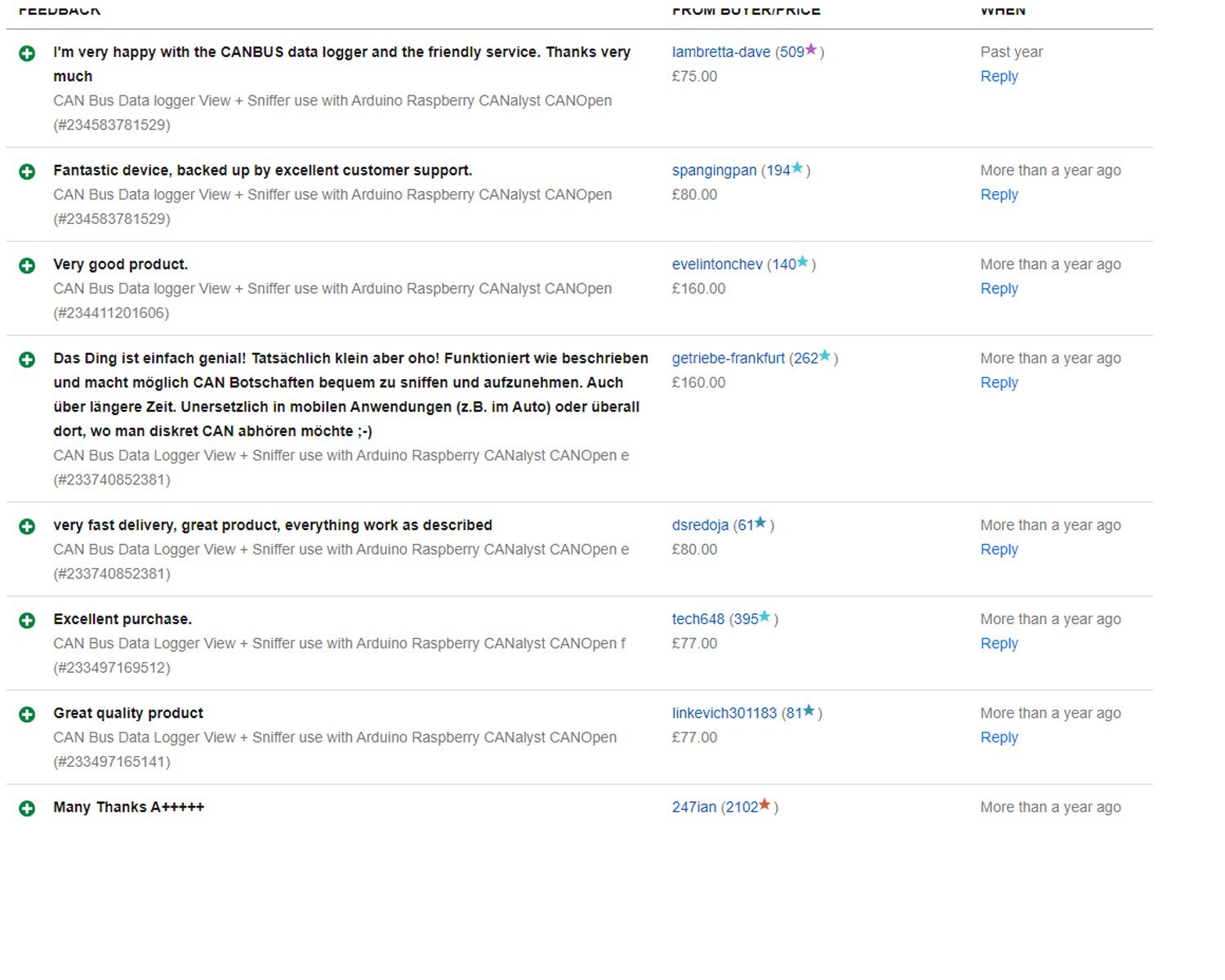
Task: Visit getriebe-frankfurt buyer profile
Action: pos(728,359)
